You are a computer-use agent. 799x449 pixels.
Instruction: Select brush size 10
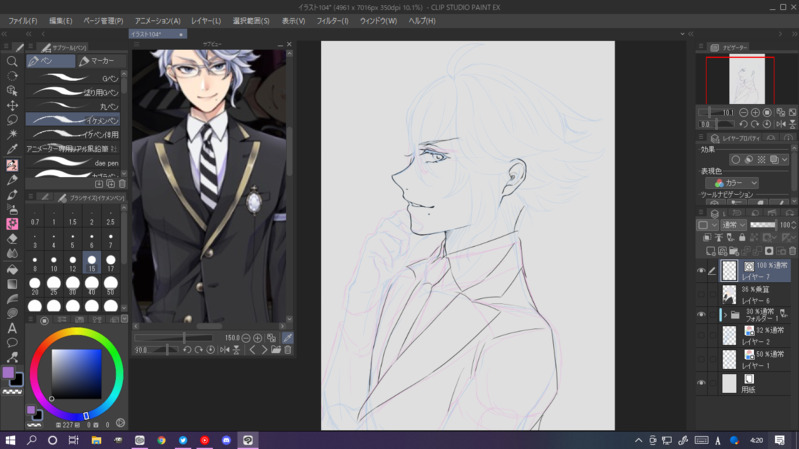[x=54, y=263]
